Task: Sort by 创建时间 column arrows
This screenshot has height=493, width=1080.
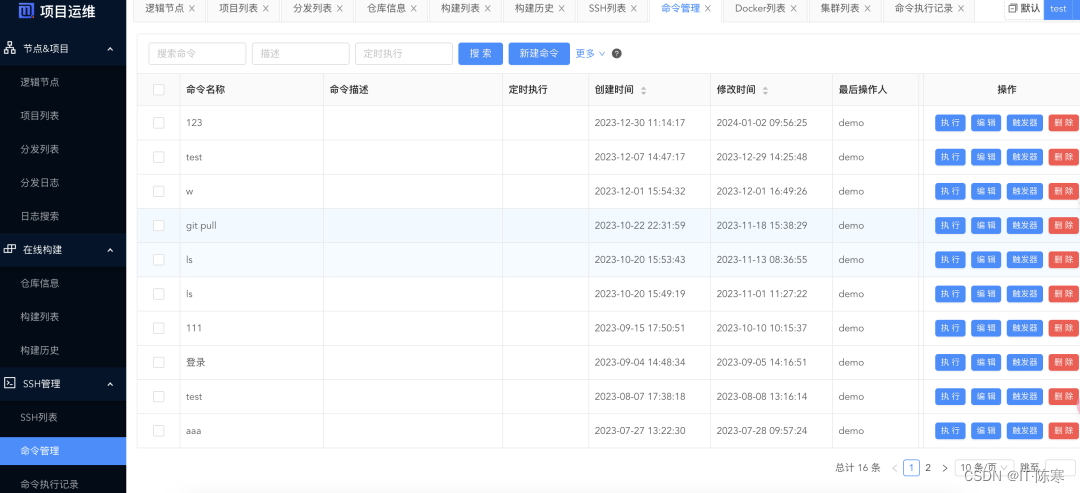Action: click(x=643, y=90)
